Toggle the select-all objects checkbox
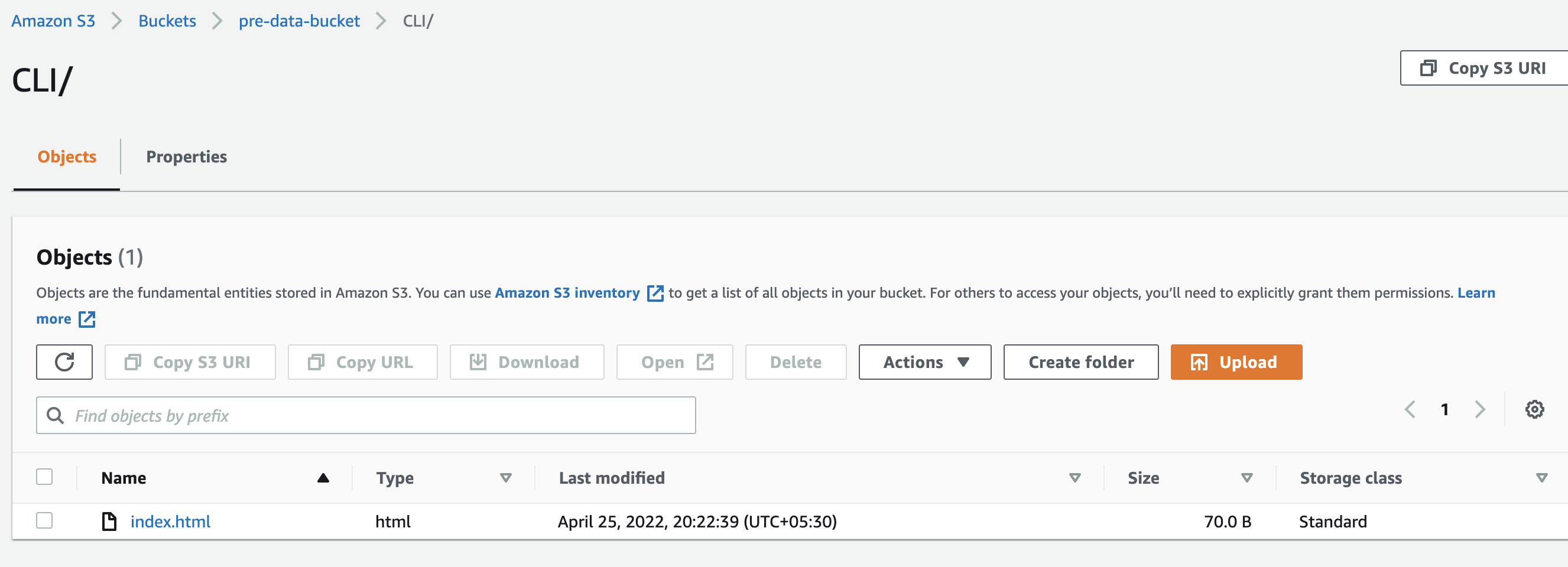The image size is (1568, 567). point(44,477)
